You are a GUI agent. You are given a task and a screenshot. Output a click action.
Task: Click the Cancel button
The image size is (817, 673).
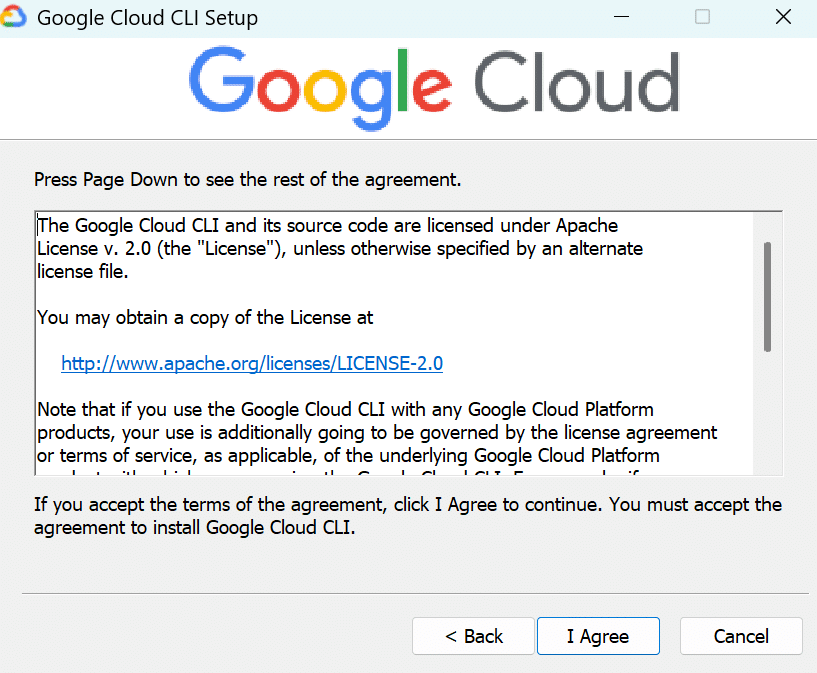[740, 636]
